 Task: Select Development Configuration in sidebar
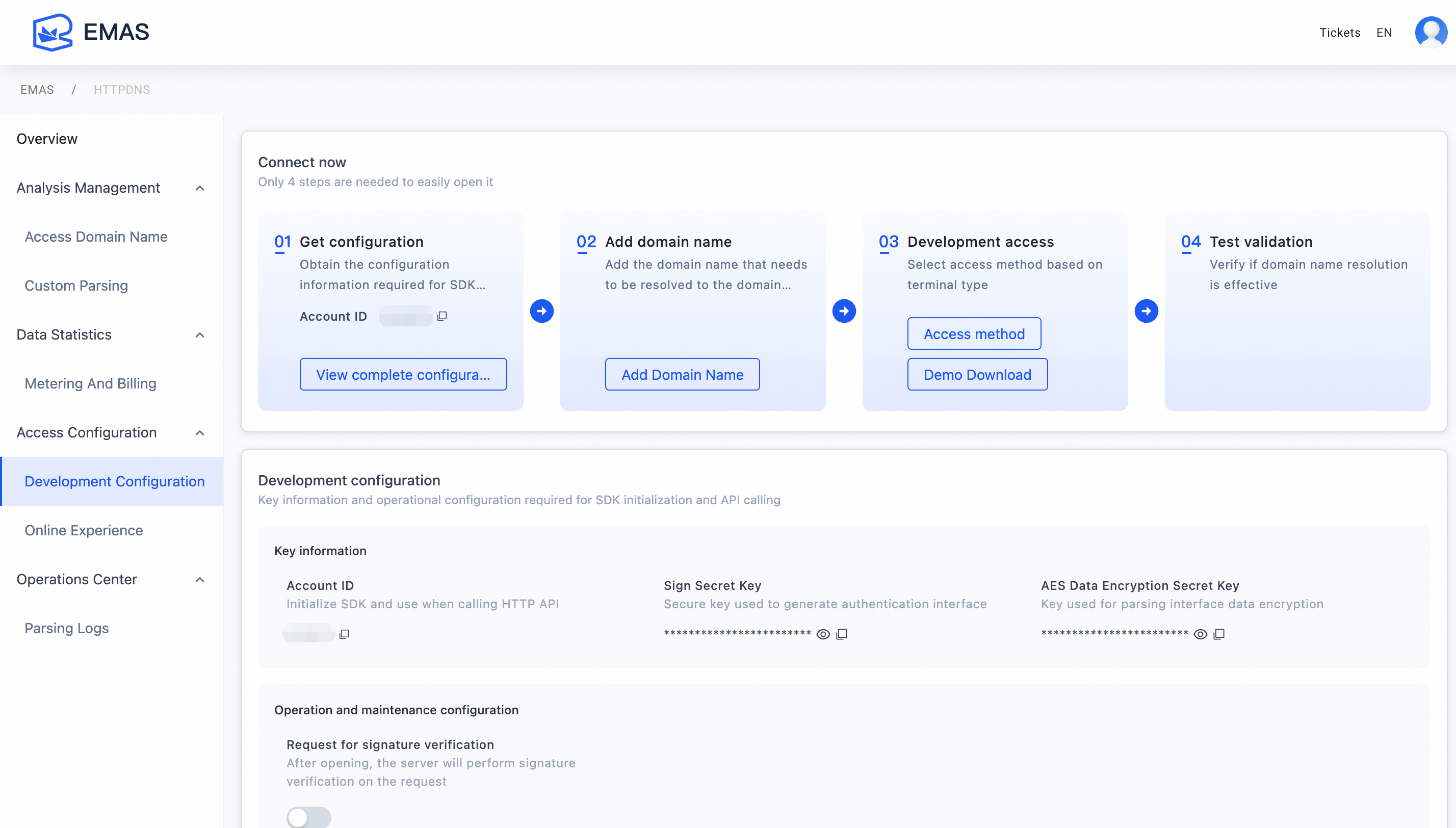[112, 481]
